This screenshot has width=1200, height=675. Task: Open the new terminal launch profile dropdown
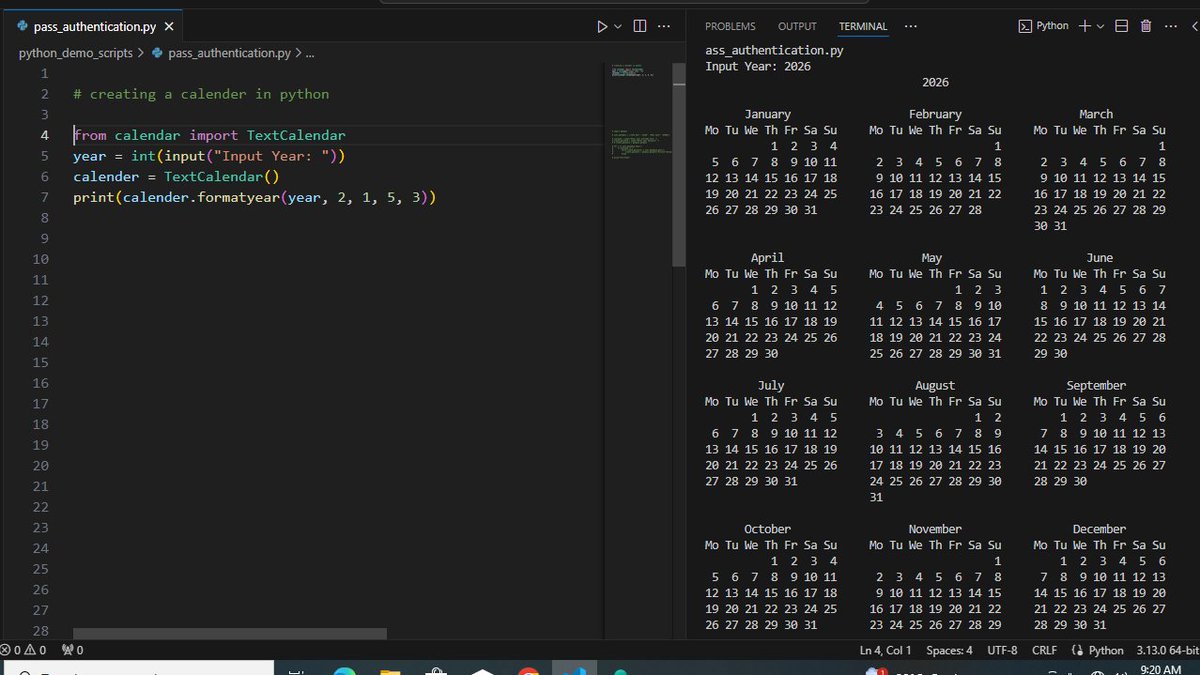[1100, 26]
